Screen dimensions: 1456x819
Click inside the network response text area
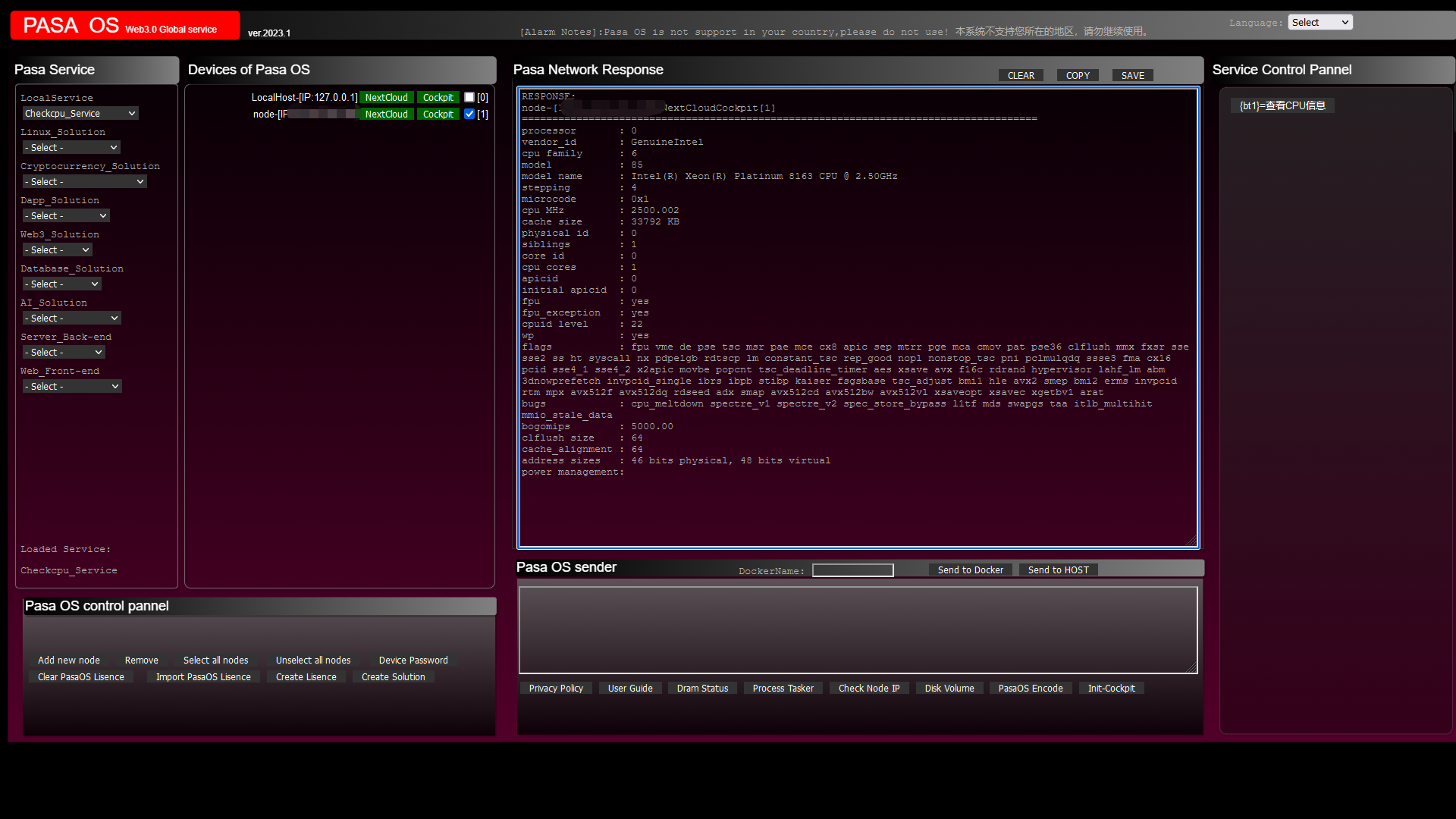click(858, 317)
